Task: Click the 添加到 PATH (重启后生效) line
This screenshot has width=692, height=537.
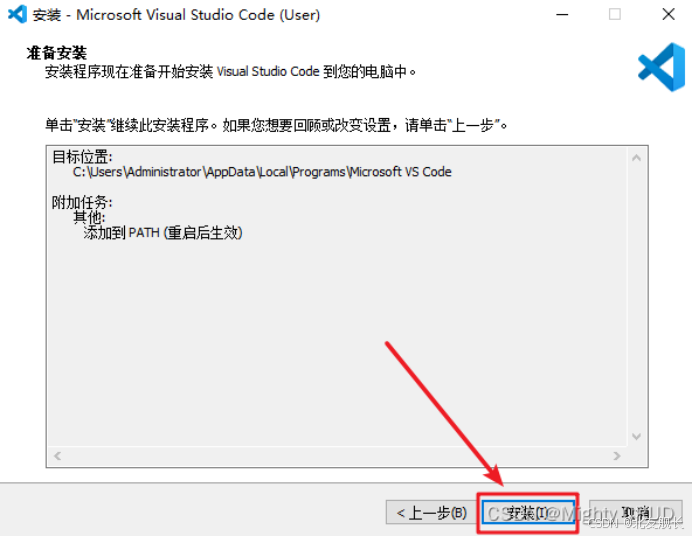Action: point(163,233)
